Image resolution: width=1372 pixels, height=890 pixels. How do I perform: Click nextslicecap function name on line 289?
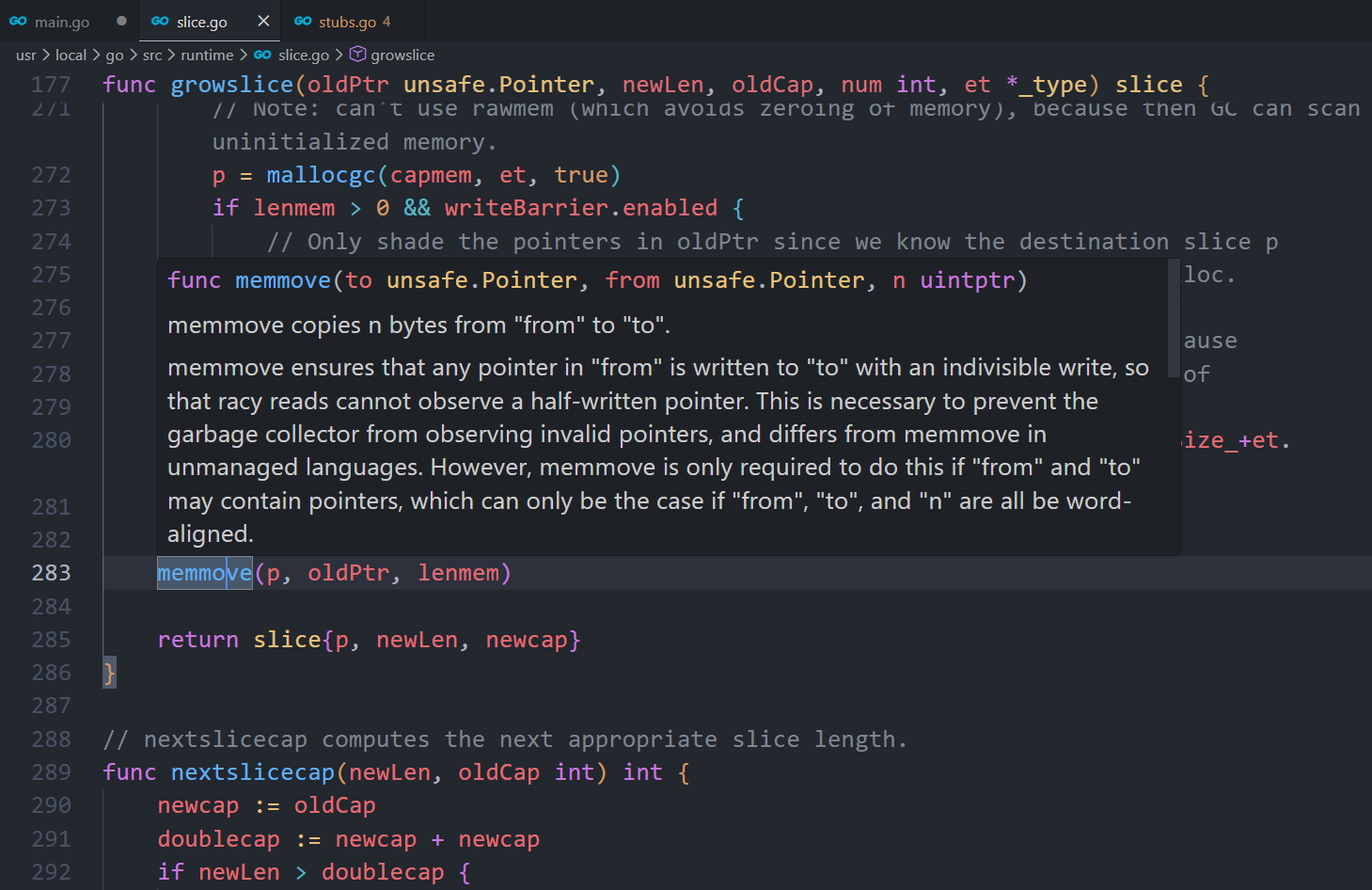[x=253, y=772]
